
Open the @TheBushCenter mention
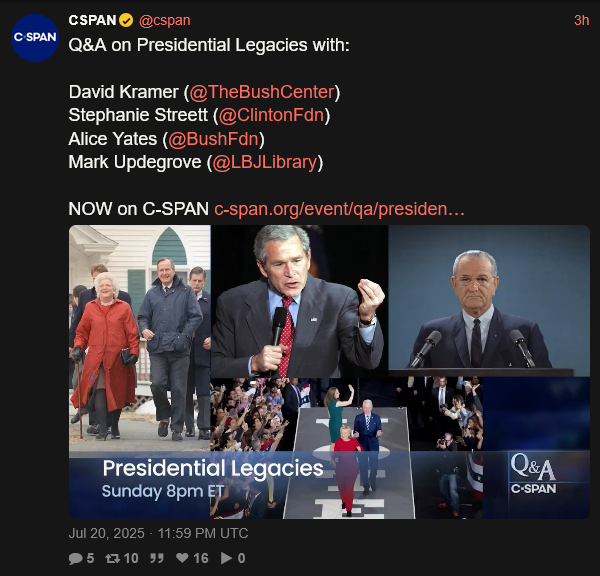[x=262, y=92]
